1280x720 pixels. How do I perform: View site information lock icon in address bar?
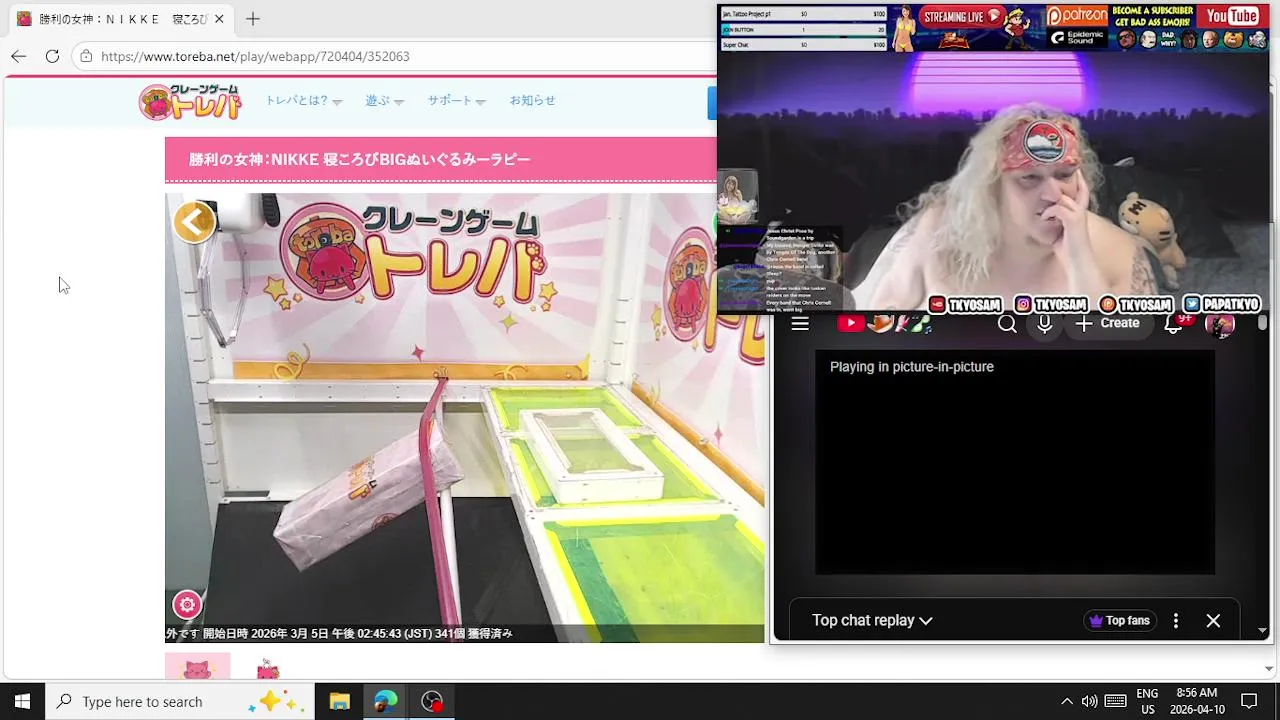pyautogui.click(x=87, y=56)
